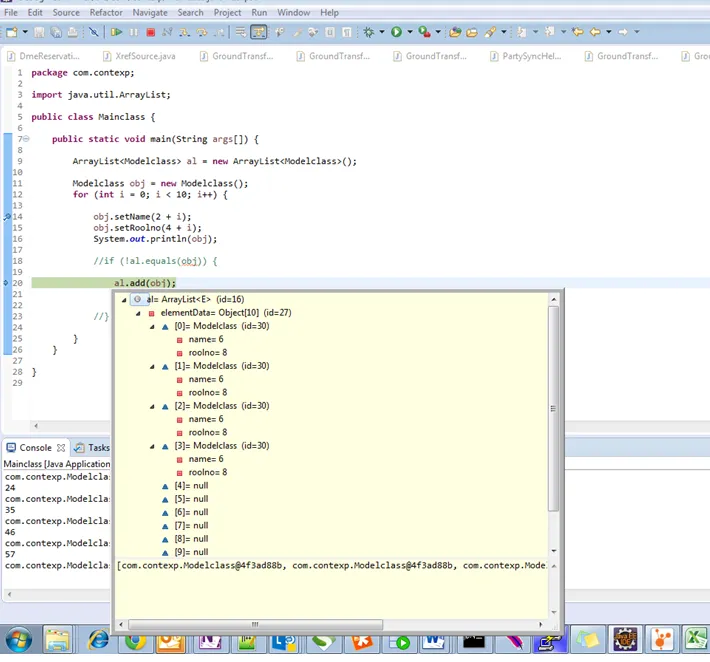Switch to the Tasks view tab
The image size is (710, 662).
click(97, 448)
